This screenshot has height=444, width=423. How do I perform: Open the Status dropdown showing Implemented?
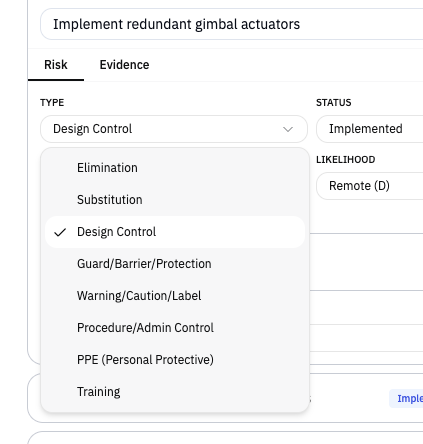(370, 129)
